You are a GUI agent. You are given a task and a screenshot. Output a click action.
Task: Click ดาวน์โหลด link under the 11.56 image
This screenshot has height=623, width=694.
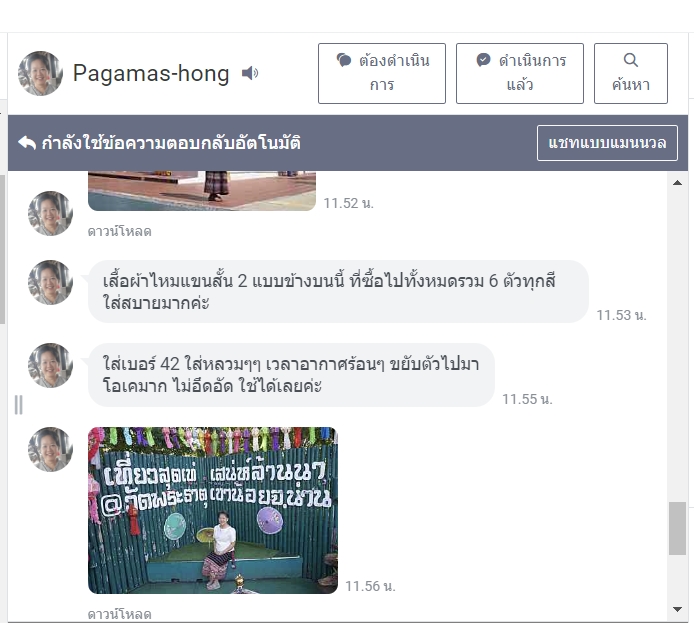[x=120, y=614]
